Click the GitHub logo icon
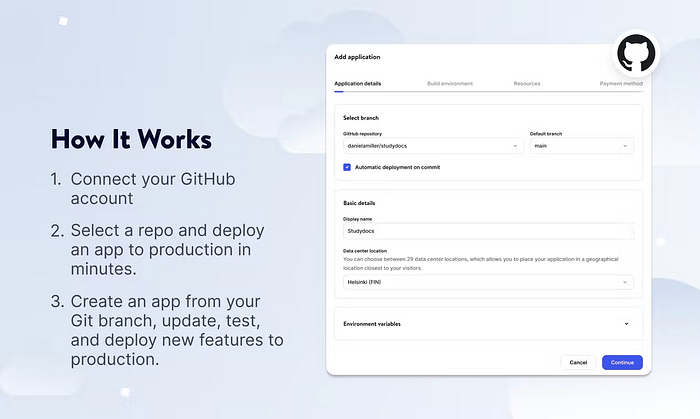This screenshot has width=700, height=419. [x=636, y=53]
